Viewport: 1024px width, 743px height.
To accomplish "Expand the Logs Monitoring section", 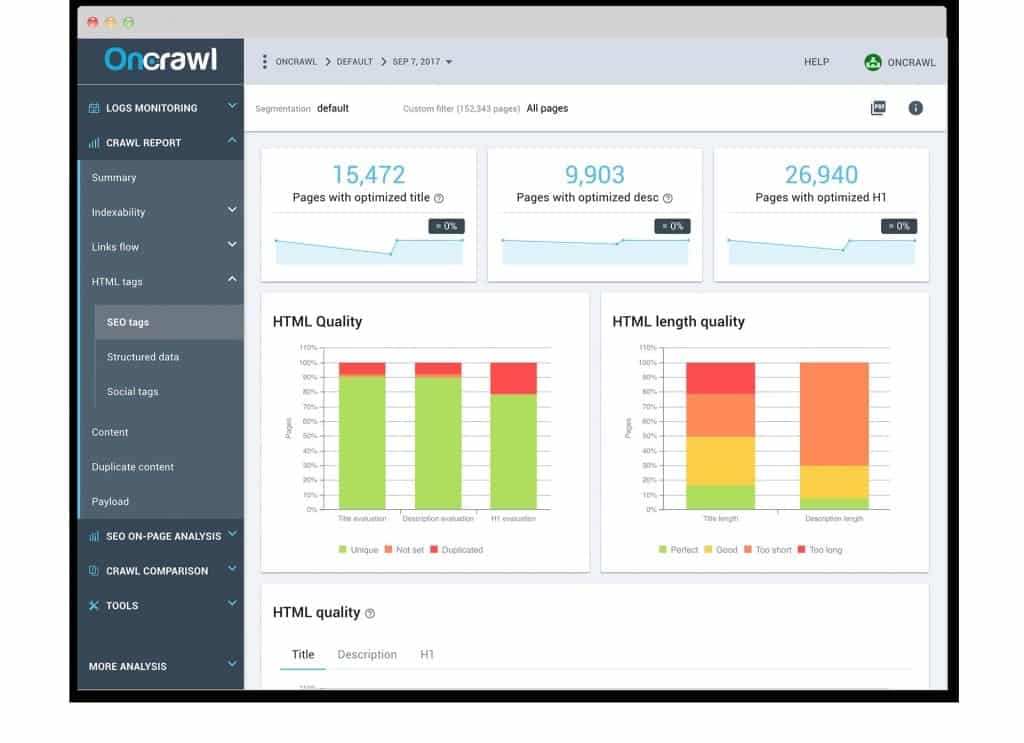I will click(x=232, y=106).
